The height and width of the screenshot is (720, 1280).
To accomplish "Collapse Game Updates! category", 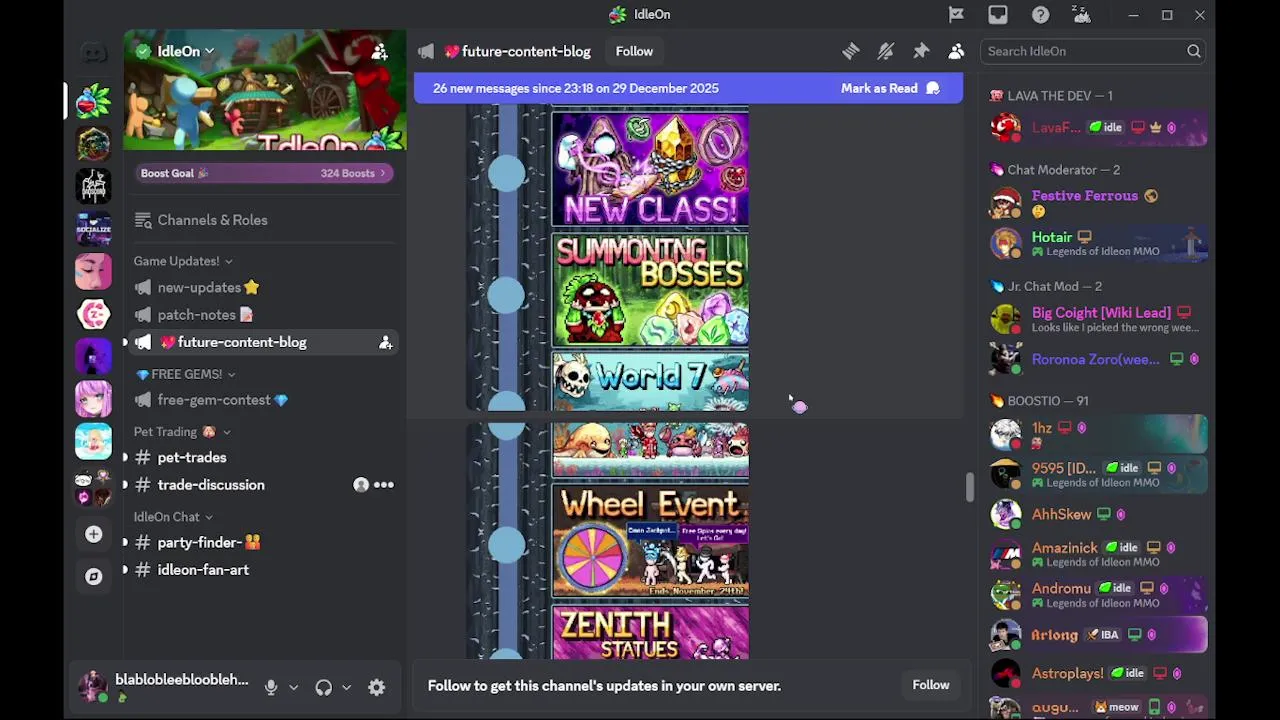I will tap(183, 261).
